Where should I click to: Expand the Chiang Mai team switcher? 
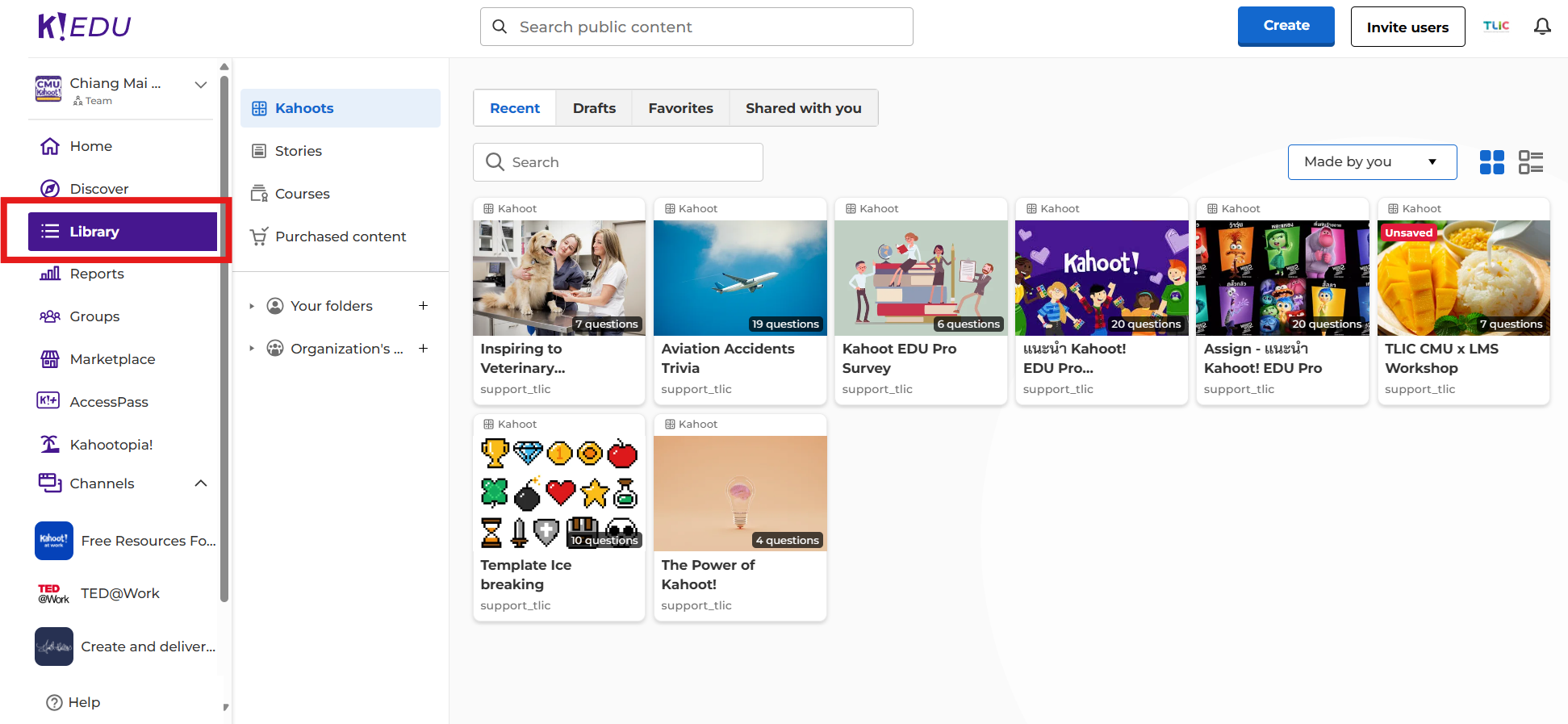pyautogui.click(x=201, y=85)
